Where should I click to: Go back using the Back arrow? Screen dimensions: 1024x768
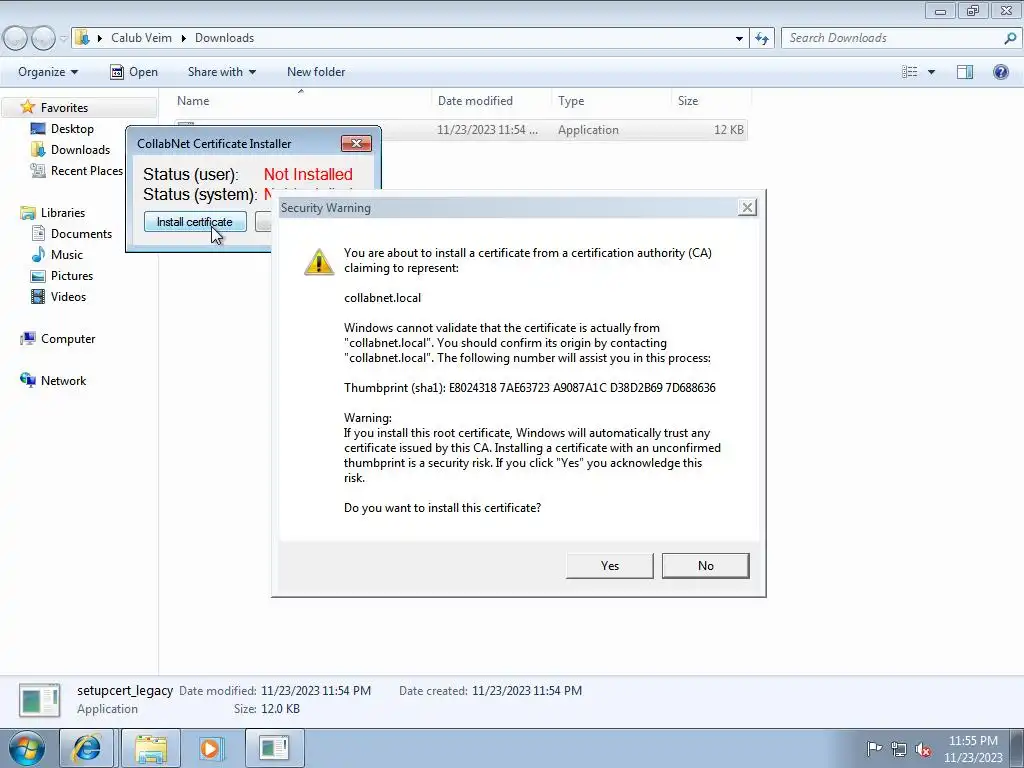[16, 39]
